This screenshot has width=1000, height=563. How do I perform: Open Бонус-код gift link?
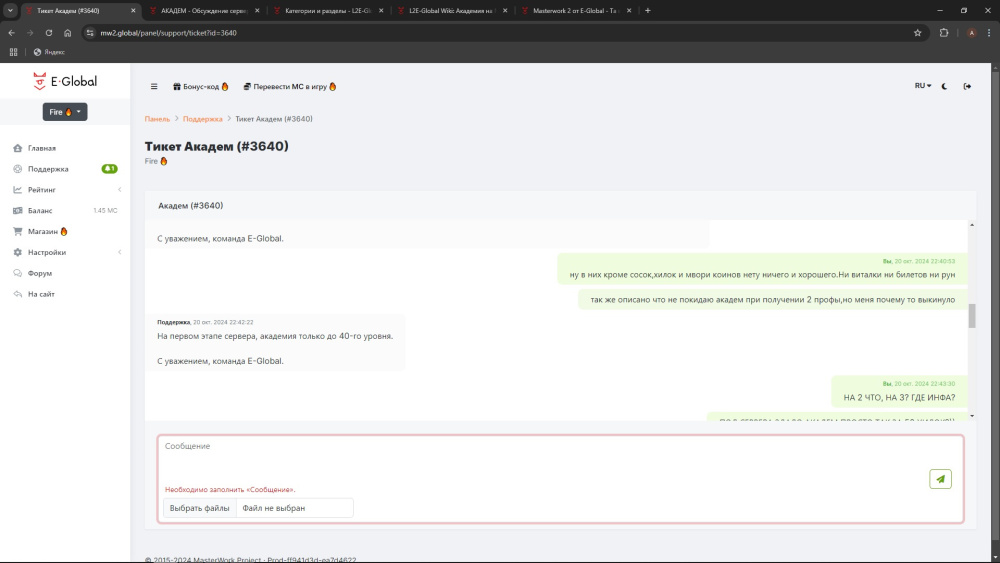click(200, 87)
